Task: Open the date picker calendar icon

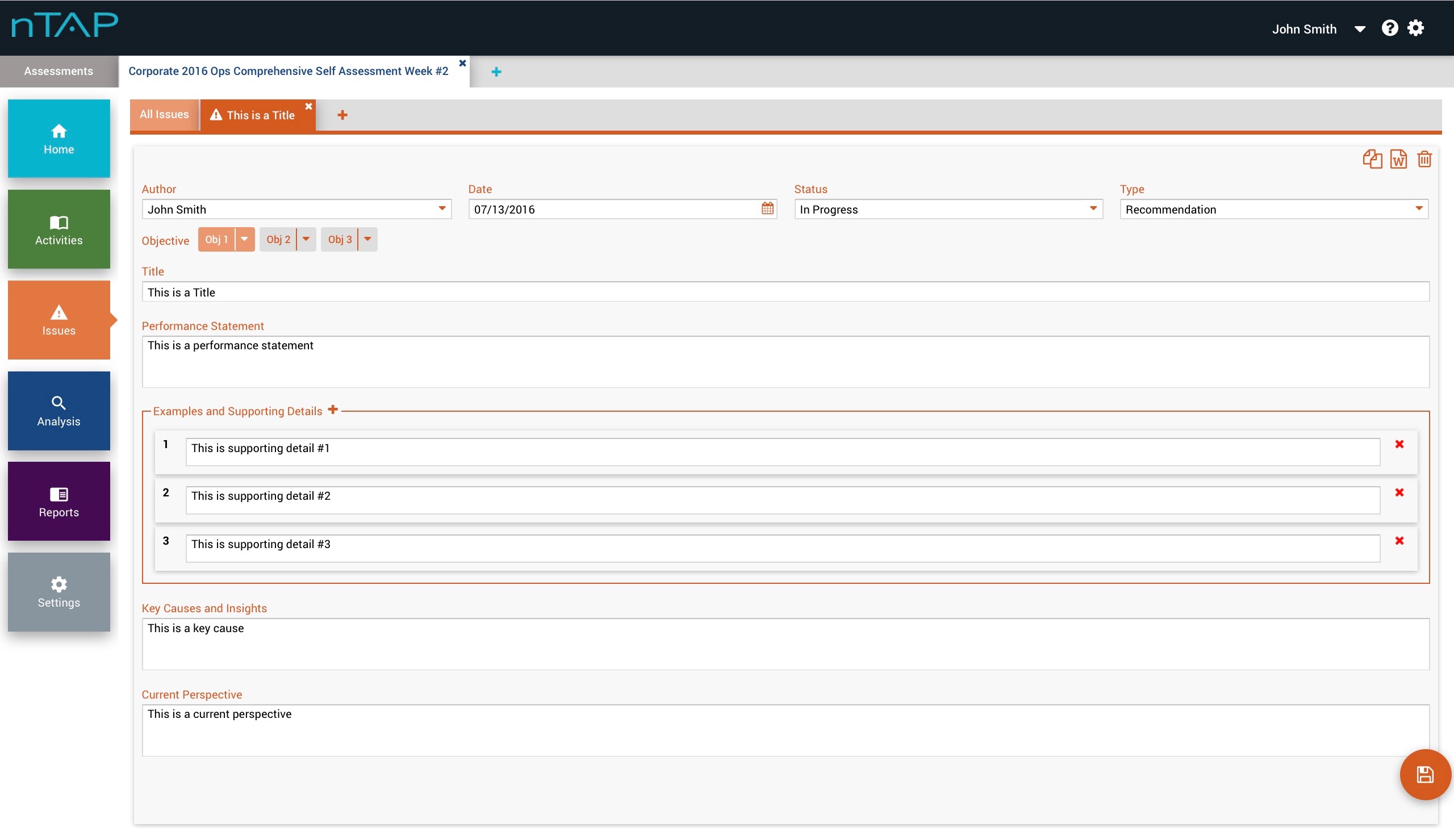Action: pyautogui.click(x=767, y=208)
